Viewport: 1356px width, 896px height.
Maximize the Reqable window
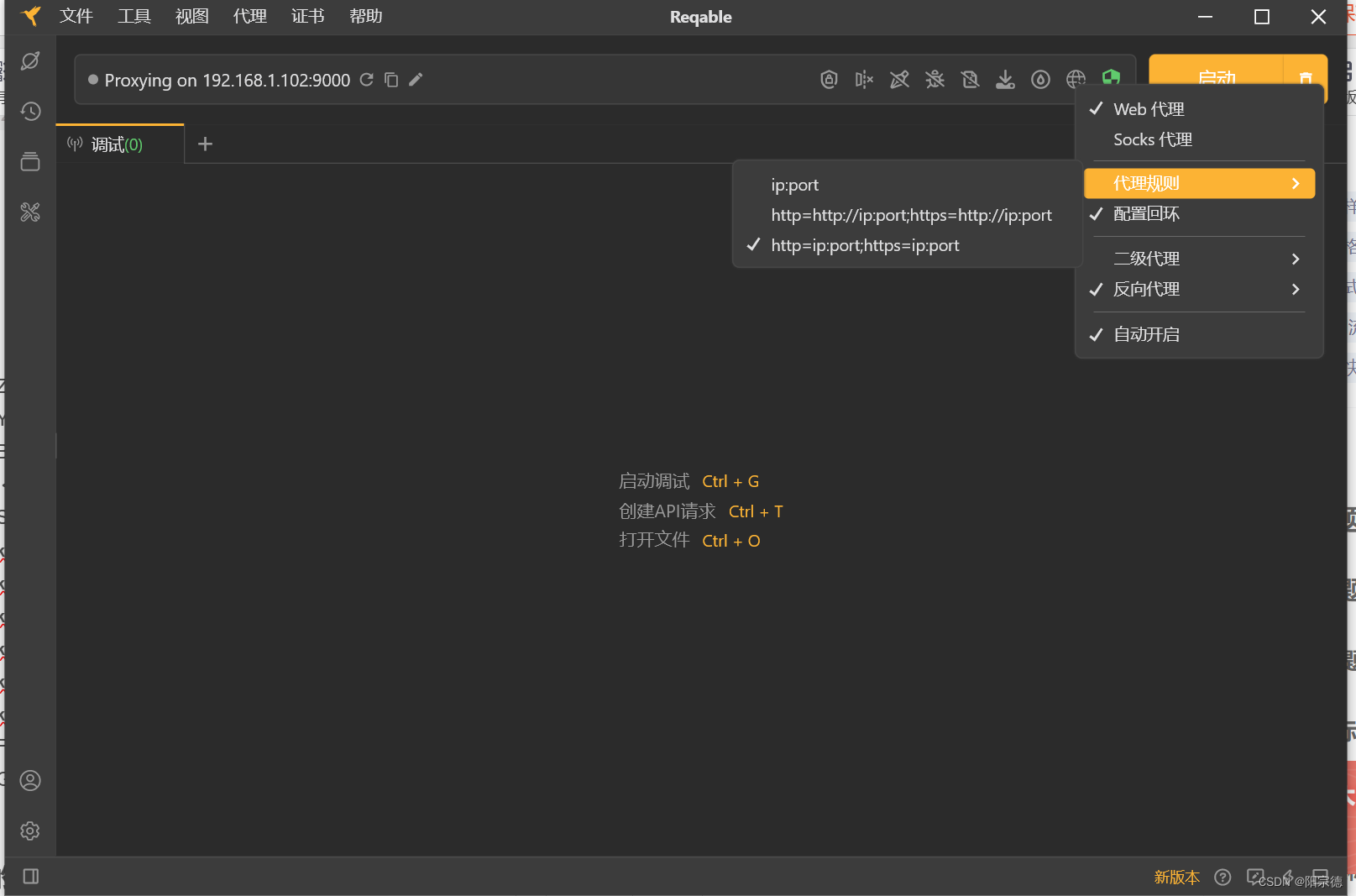pyautogui.click(x=1262, y=17)
